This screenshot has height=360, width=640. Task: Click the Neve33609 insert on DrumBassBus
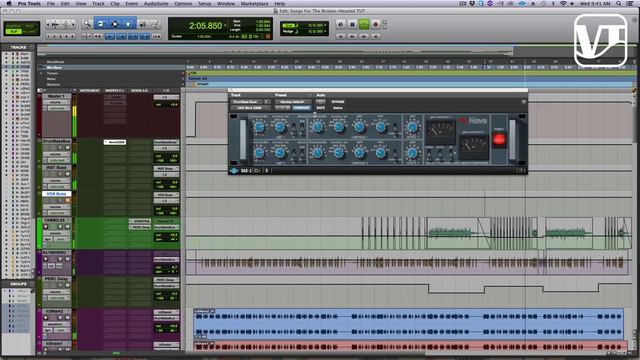coord(115,142)
